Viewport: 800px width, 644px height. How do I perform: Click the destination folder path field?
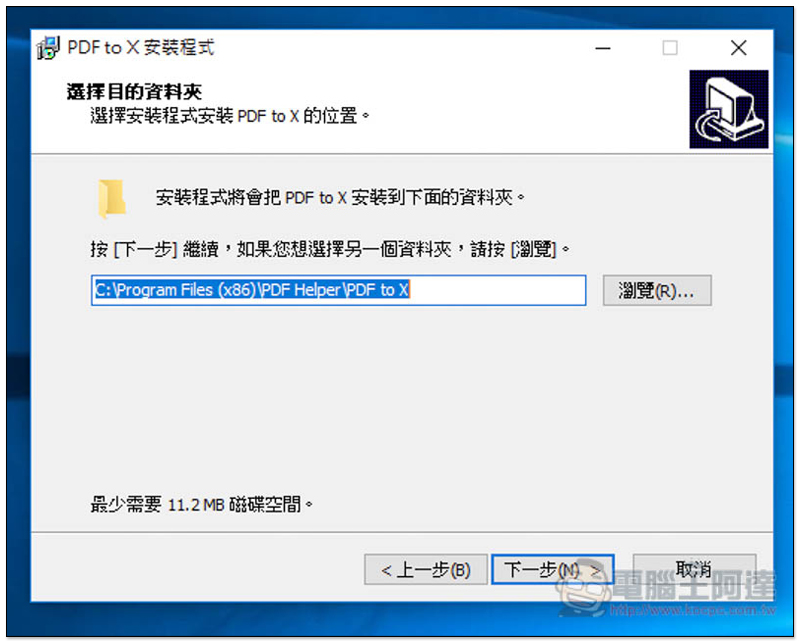click(x=338, y=290)
